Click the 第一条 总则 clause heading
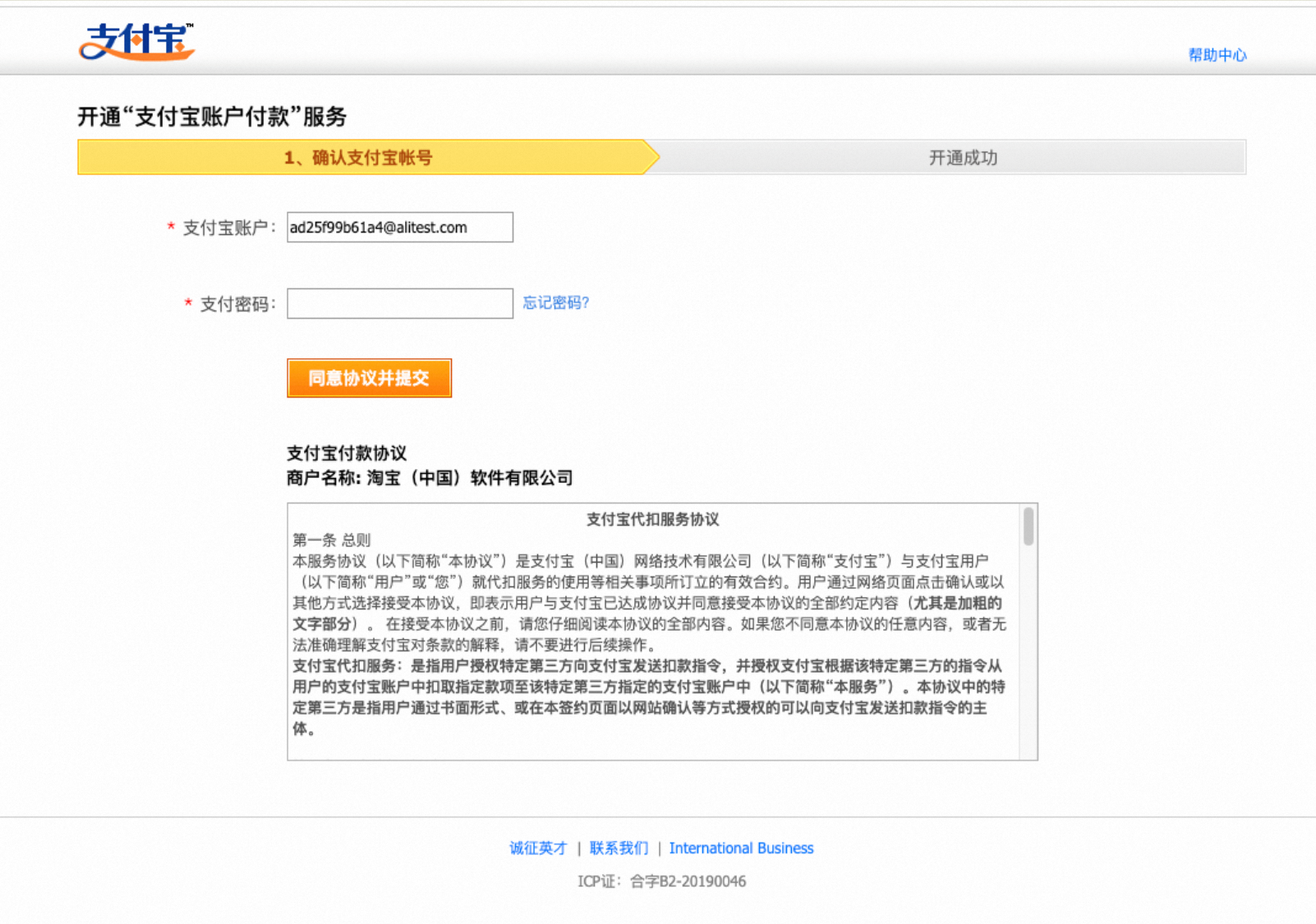 pyautogui.click(x=332, y=540)
